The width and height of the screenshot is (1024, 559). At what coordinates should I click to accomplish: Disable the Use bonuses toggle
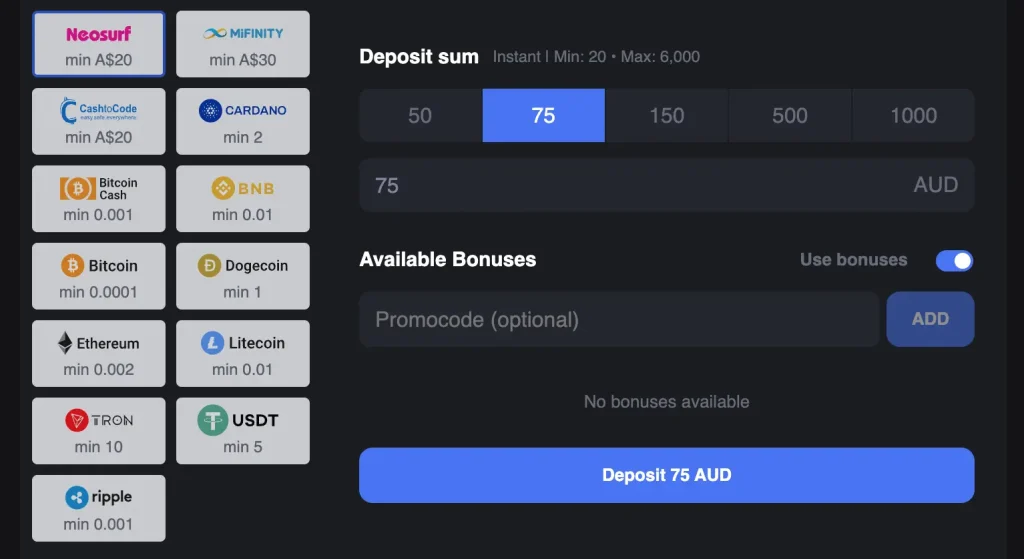point(954,261)
